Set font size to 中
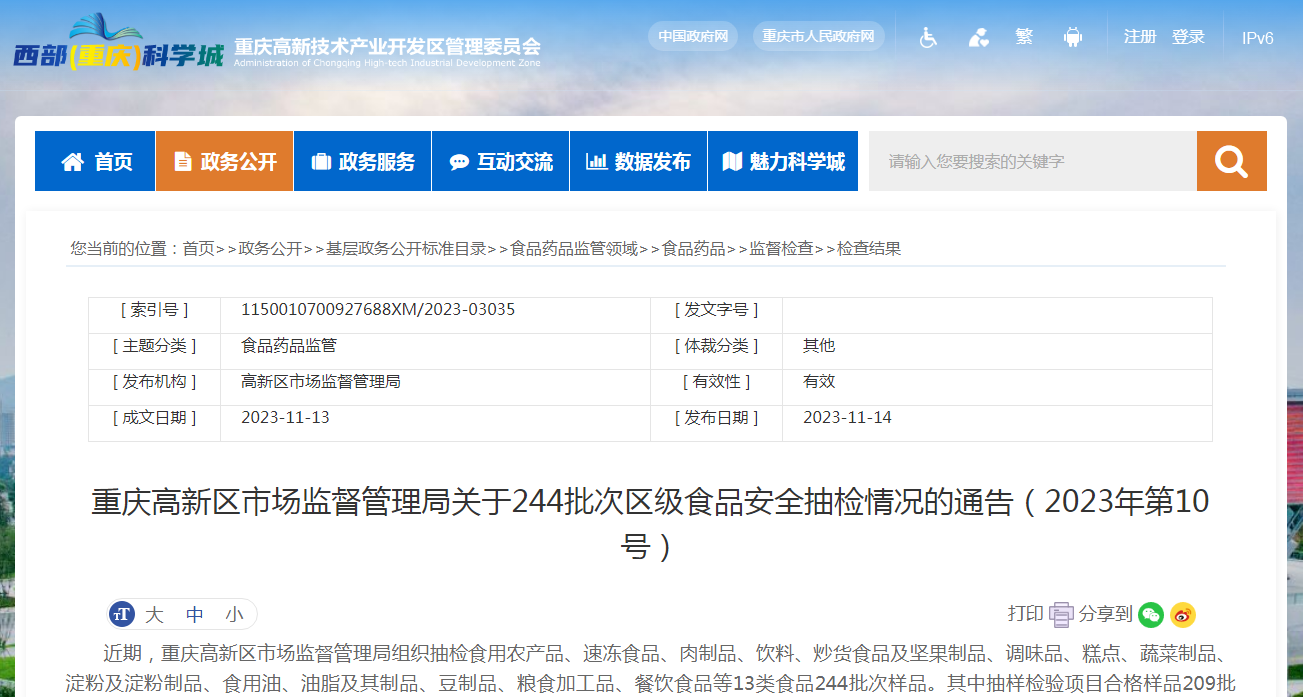Screen dimensions: 1303x697 [x=195, y=615]
